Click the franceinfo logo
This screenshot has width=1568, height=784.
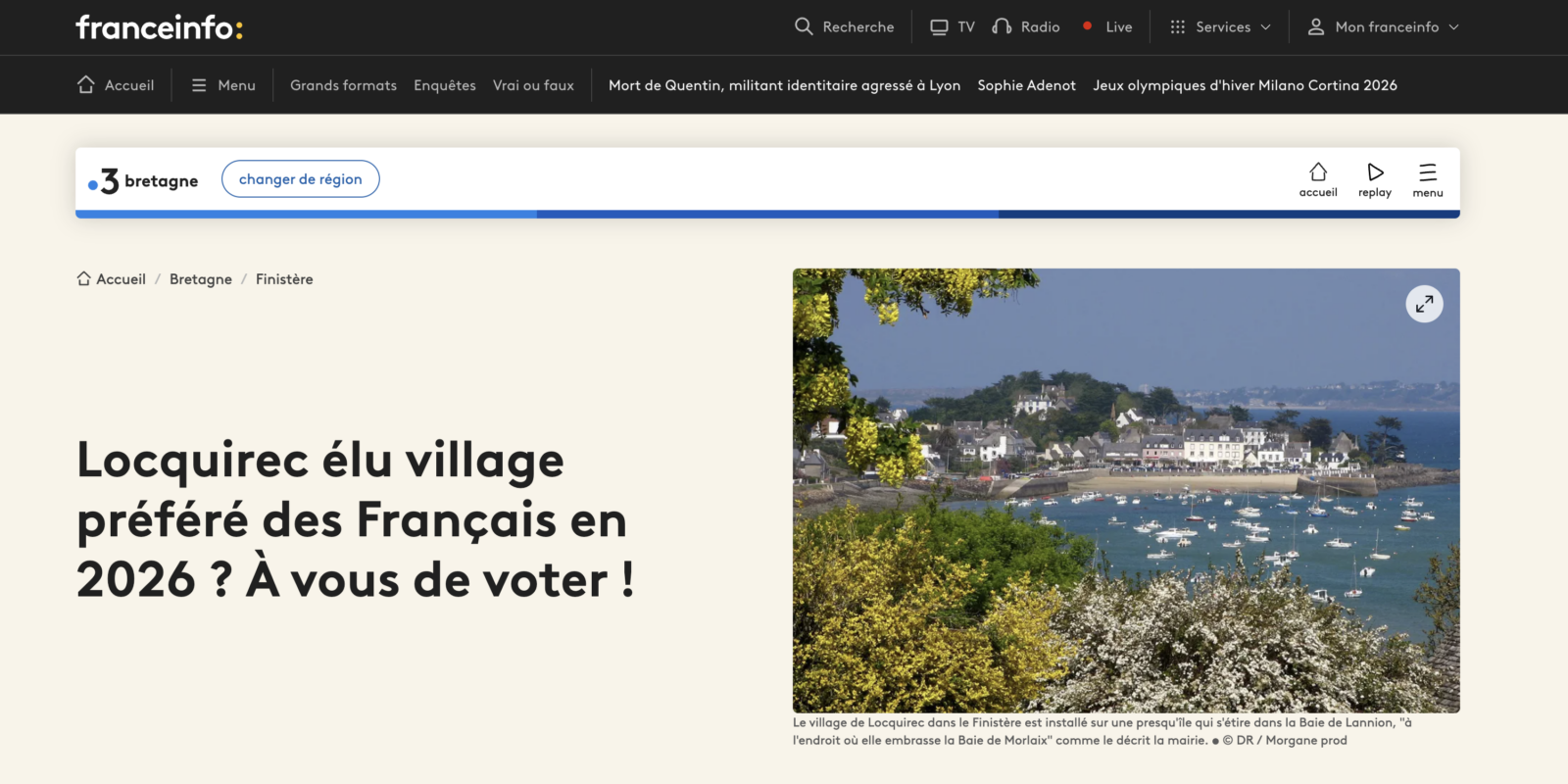pos(160,27)
